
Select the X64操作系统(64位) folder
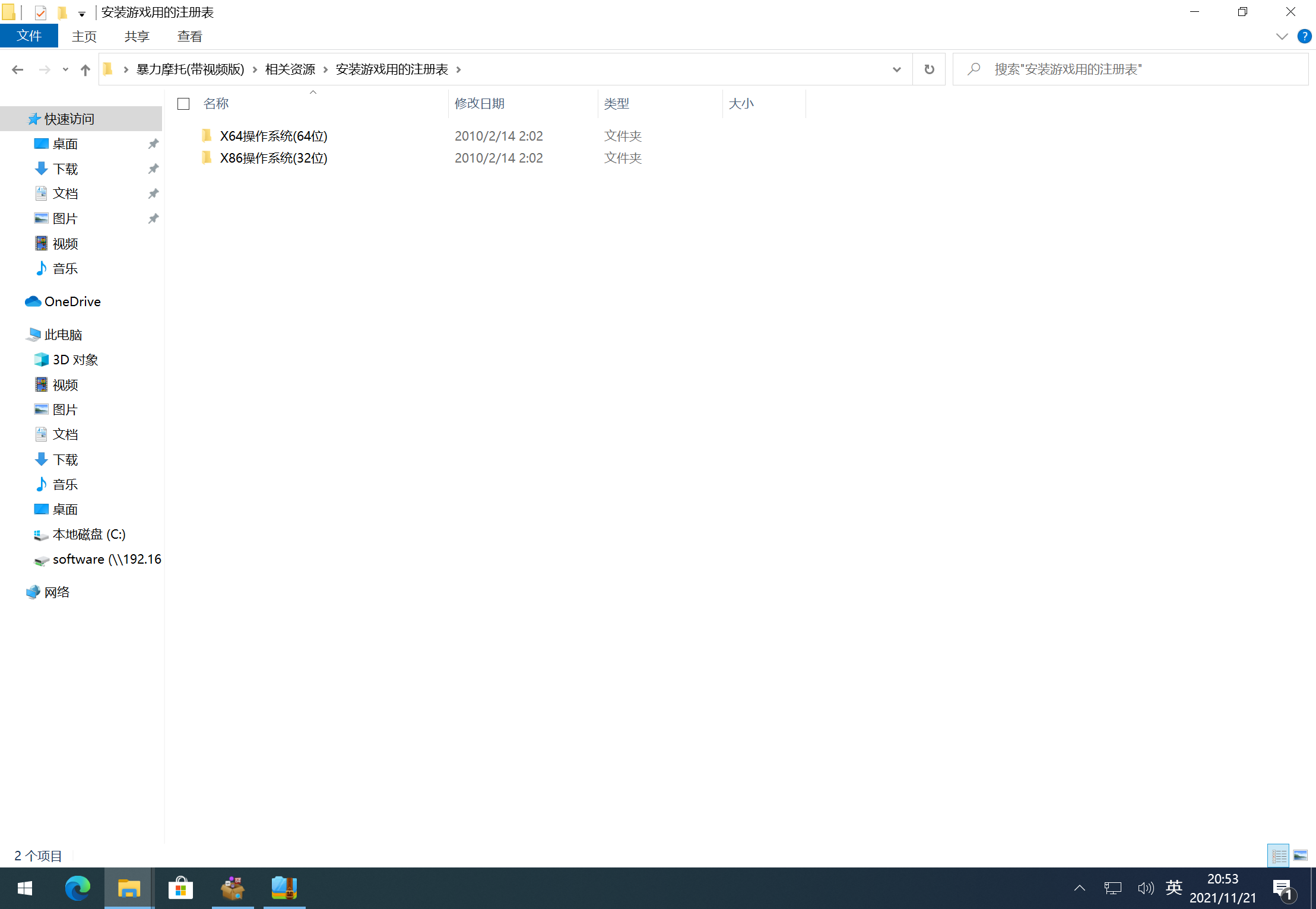pyautogui.click(x=274, y=136)
